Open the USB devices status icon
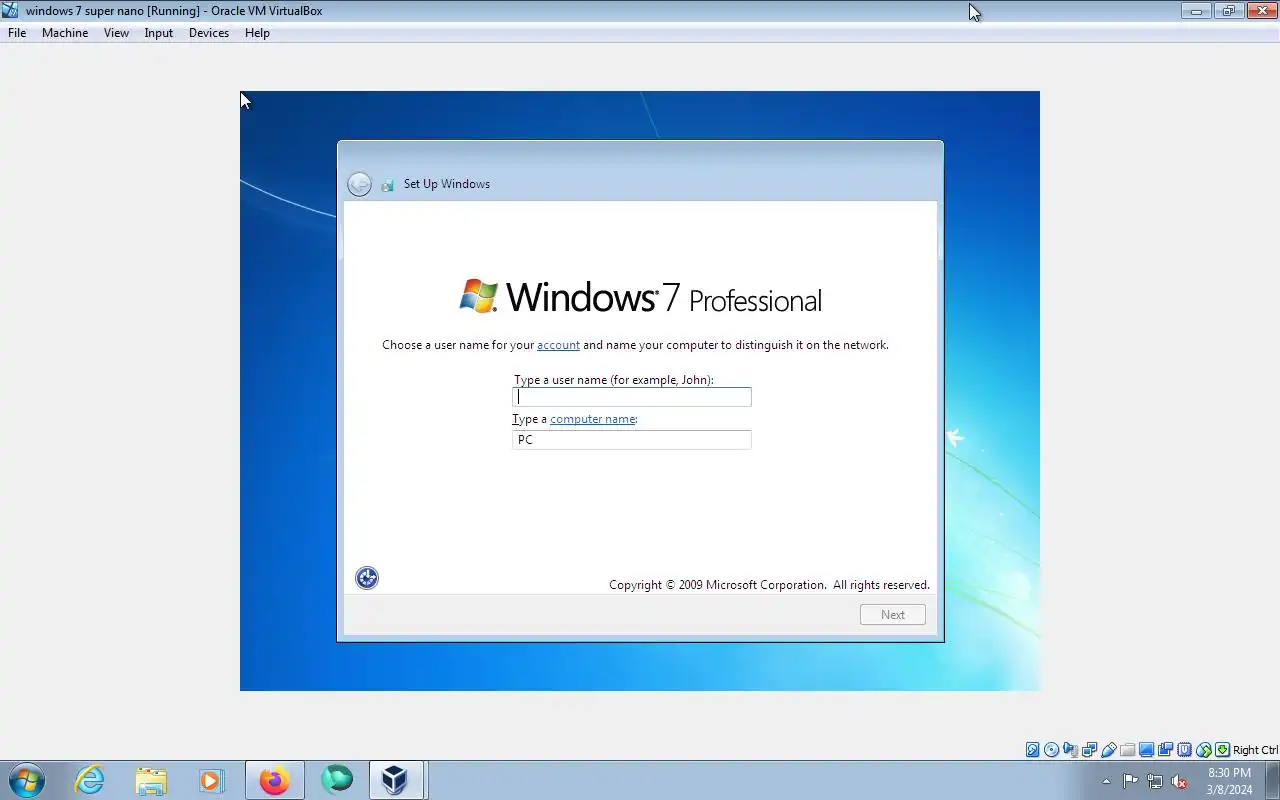The width and height of the screenshot is (1280, 800). click(x=1108, y=750)
